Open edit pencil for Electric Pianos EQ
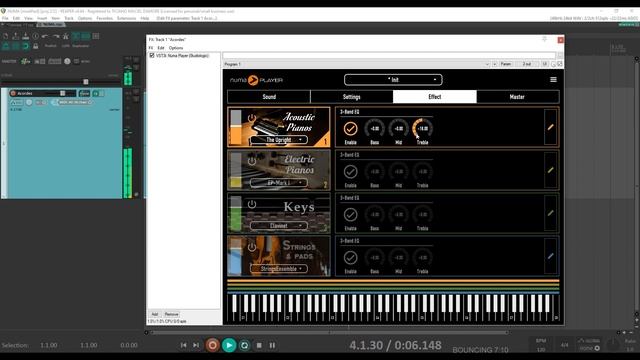 click(x=551, y=170)
